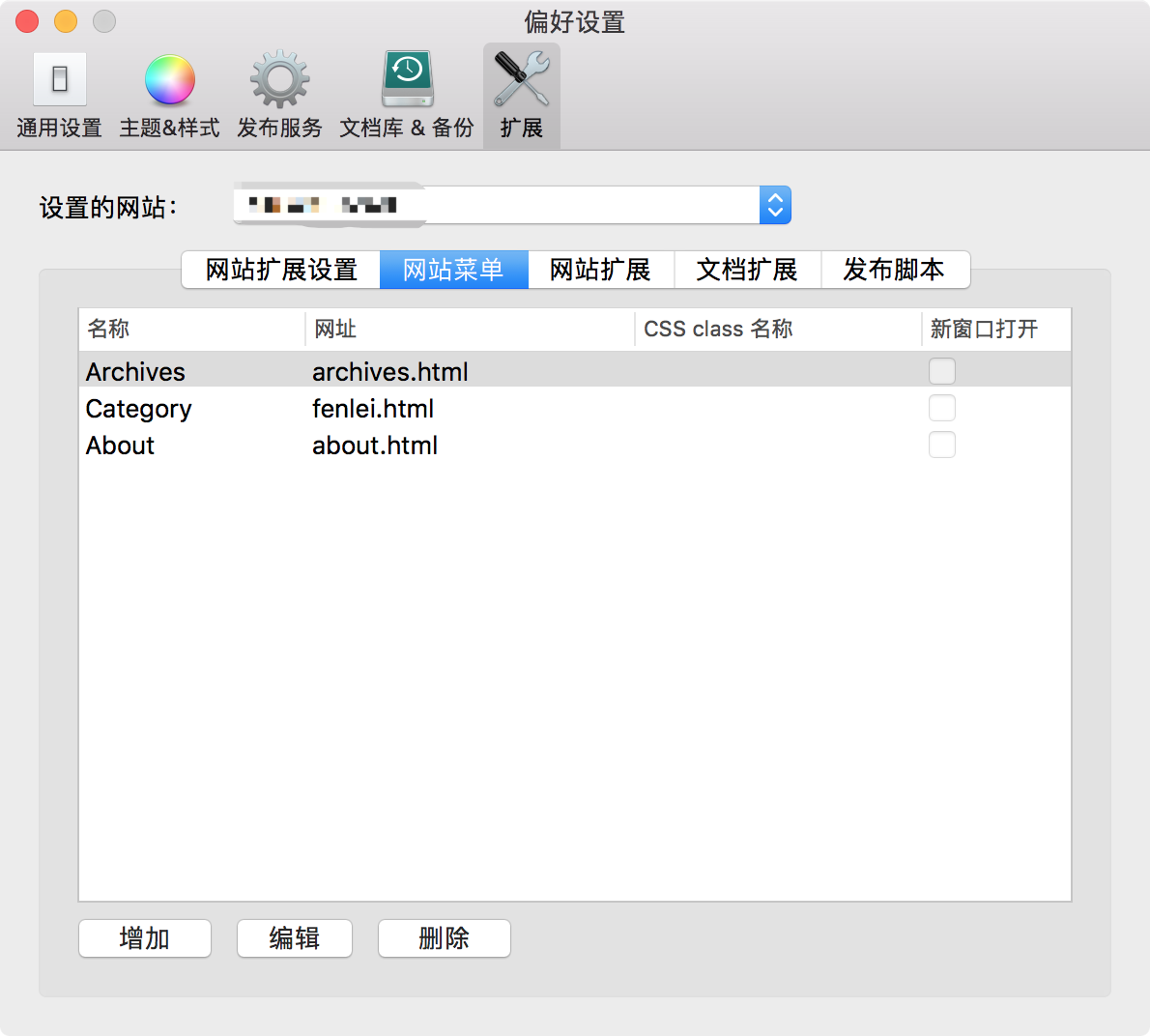The height and width of the screenshot is (1036, 1150).
Task: Toggle 新窗口打开 checkbox for About
Action: (941, 445)
